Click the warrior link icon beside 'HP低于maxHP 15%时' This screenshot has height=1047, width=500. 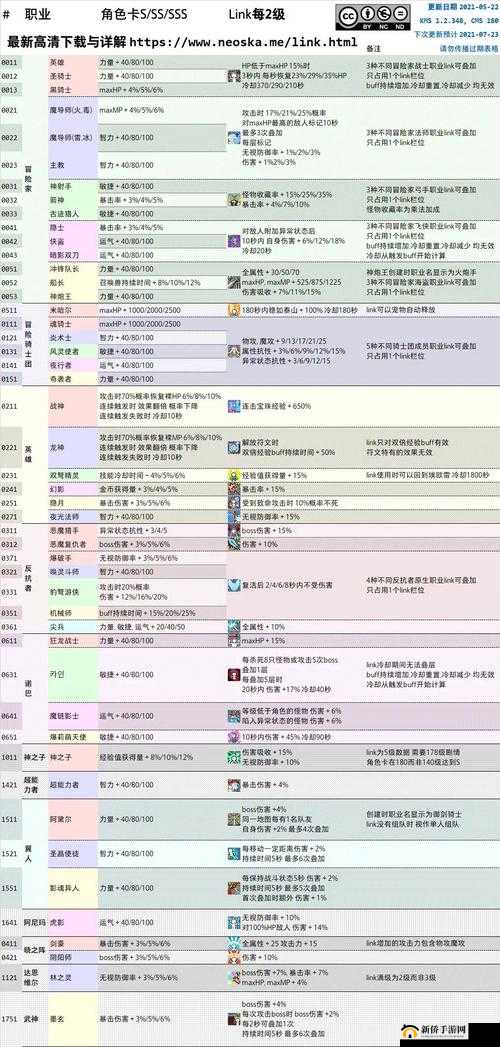tap(234, 77)
